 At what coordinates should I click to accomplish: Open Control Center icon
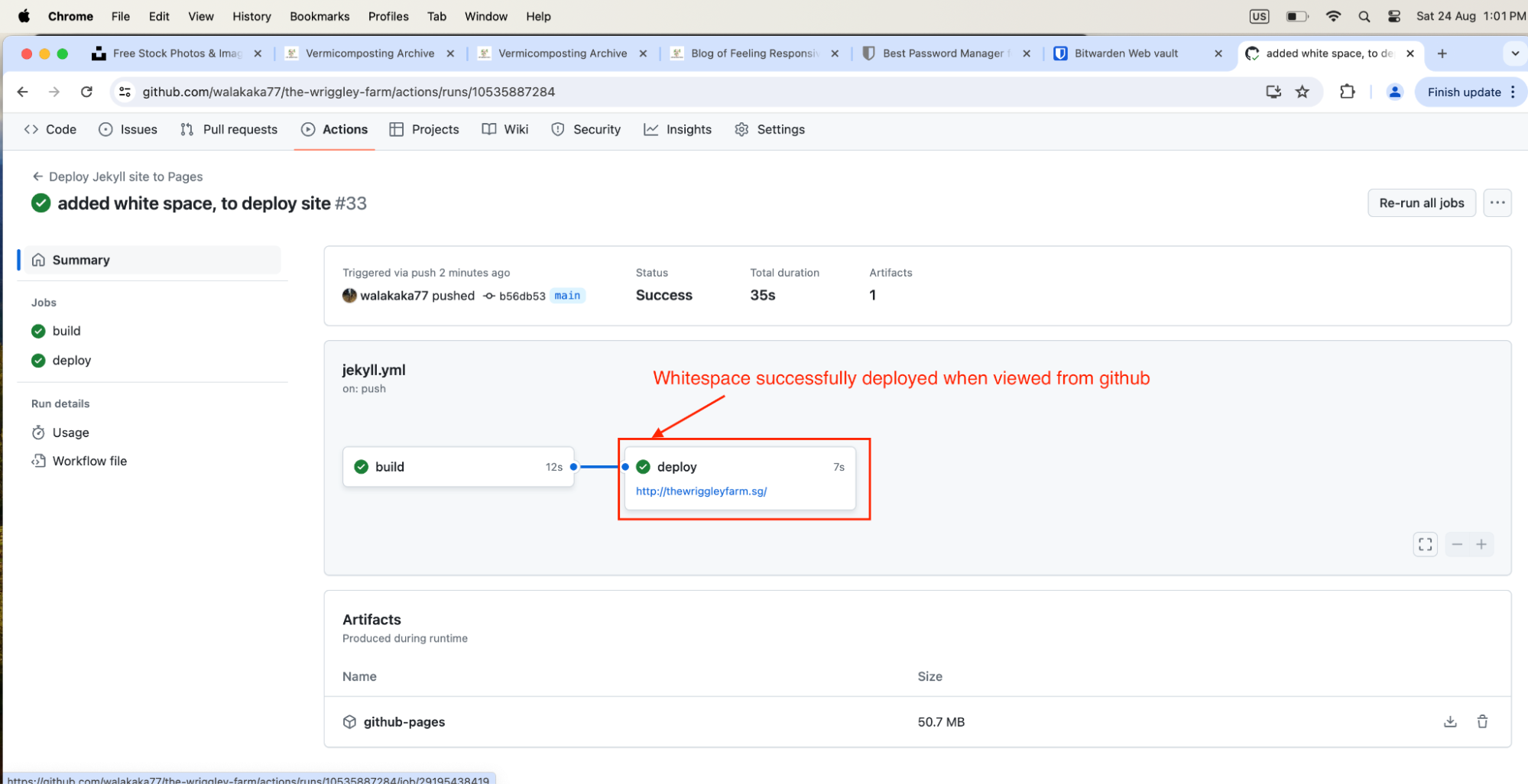(x=1394, y=16)
